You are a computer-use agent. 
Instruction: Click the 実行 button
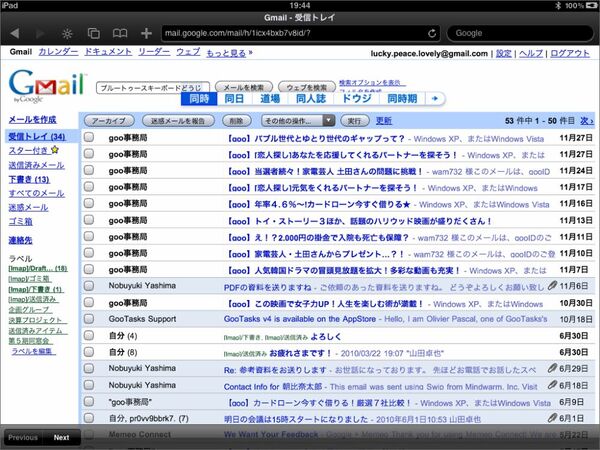pyautogui.click(x=354, y=121)
